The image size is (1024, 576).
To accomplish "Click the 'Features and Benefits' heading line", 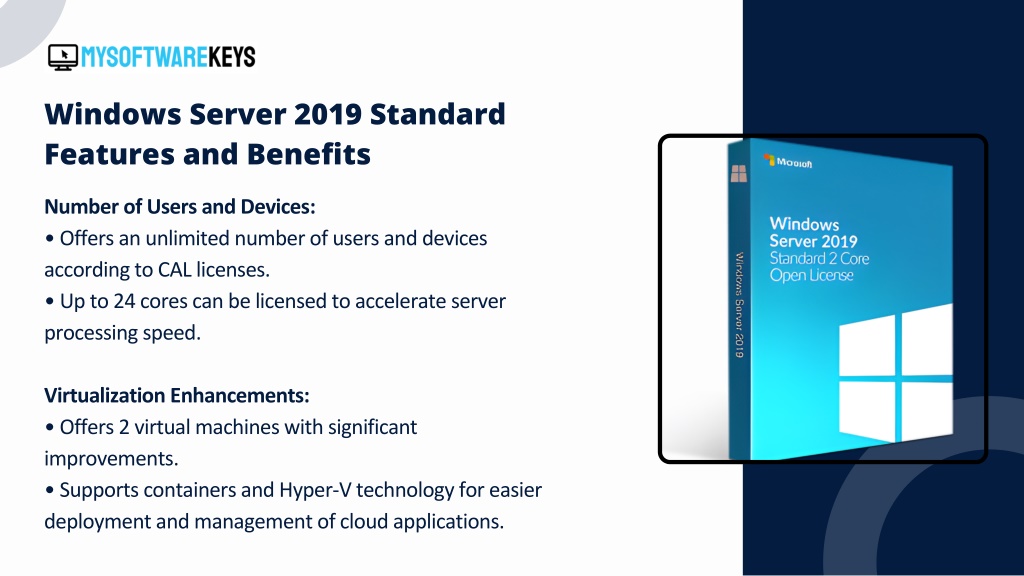I will tap(208, 154).
